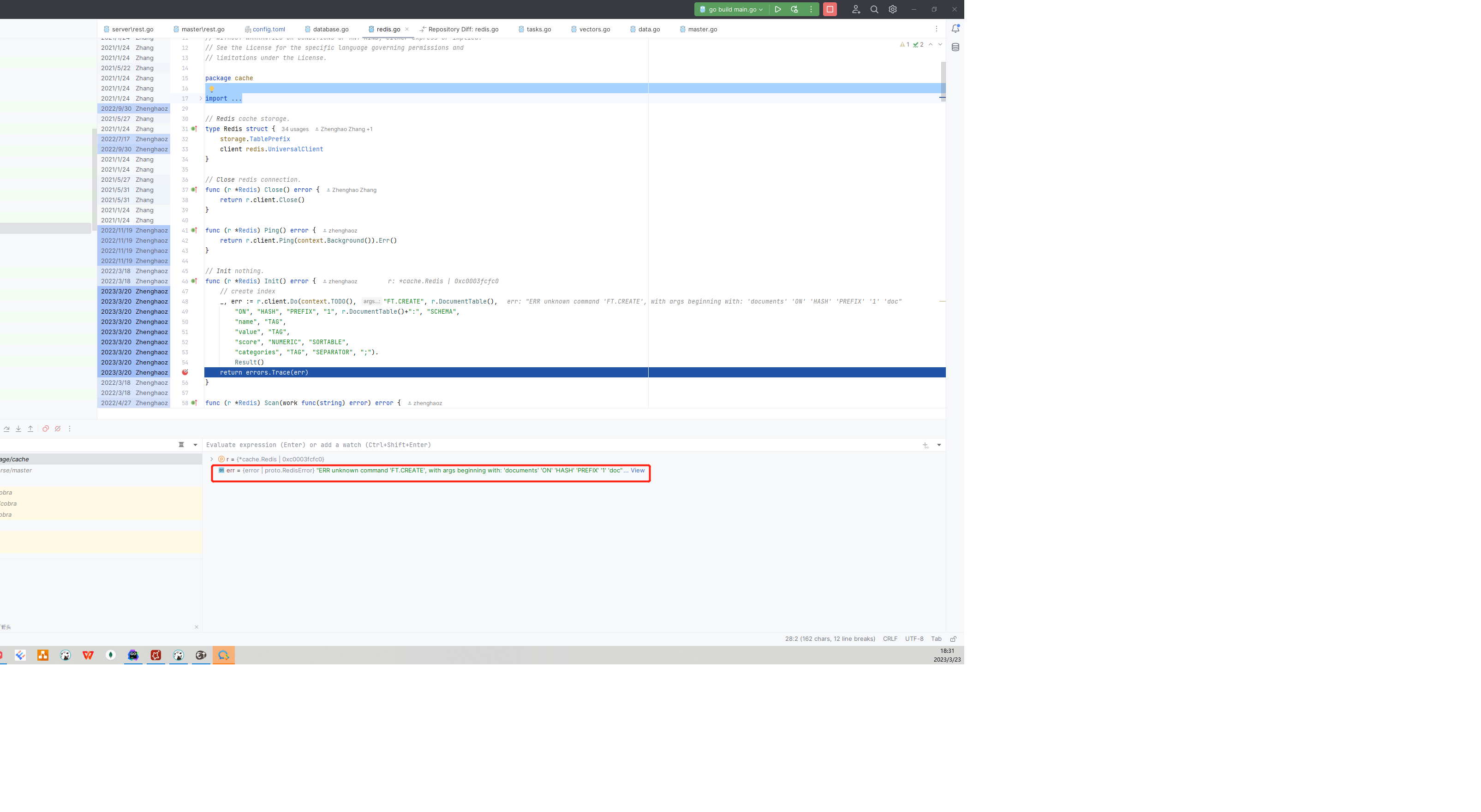The image size is (1481, 812).
Task: Toggle Mute Breakpoints in the debugger
Action: pos(57,429)
